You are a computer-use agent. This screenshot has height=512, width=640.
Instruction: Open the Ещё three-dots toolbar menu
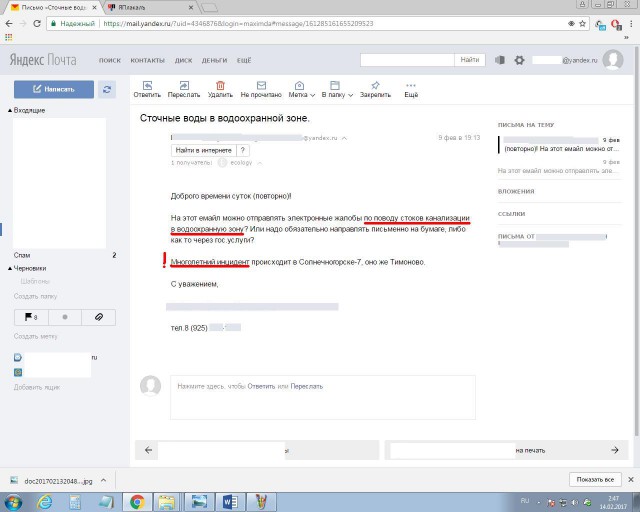411,89
